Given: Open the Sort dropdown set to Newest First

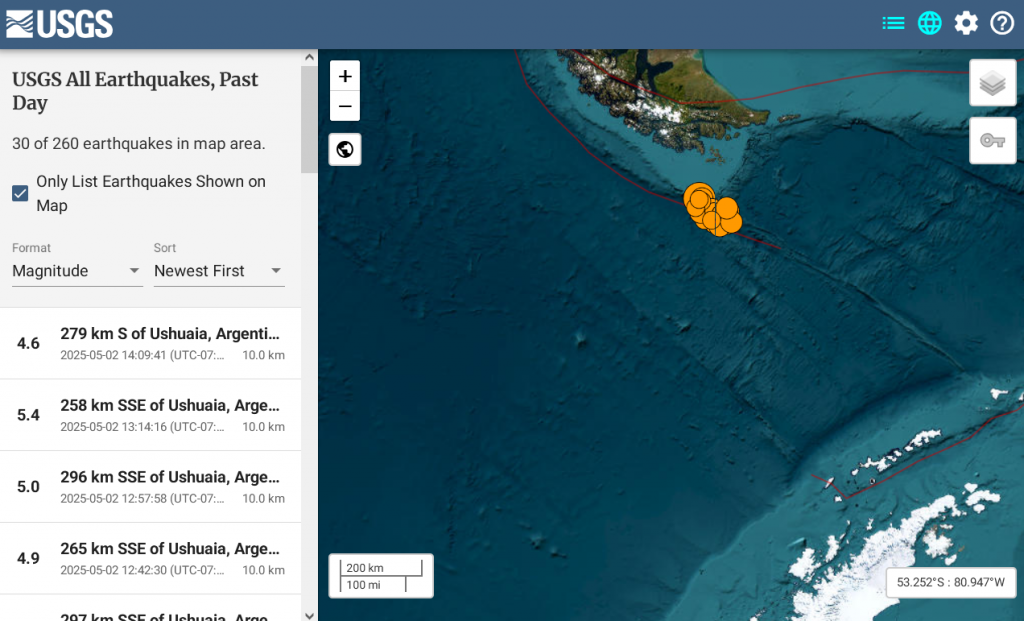Looking at the screenshot, I should point(219,271).
